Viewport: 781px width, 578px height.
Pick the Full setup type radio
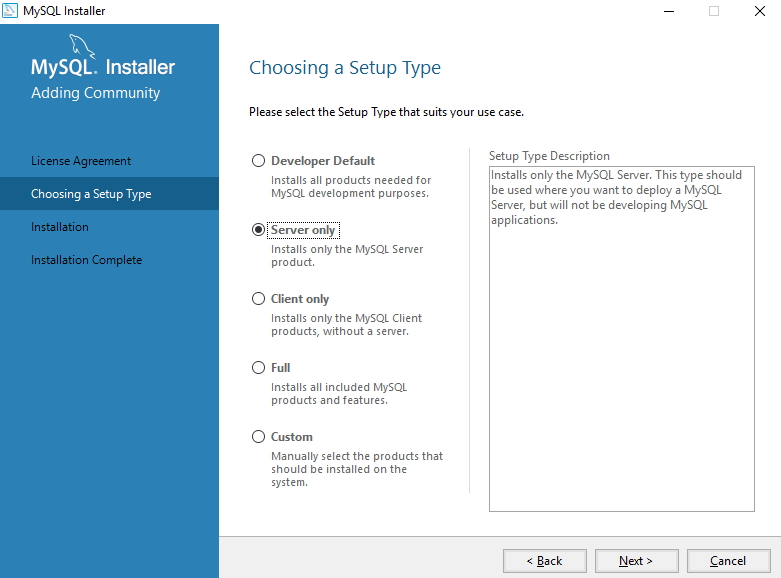pos(258,368)
